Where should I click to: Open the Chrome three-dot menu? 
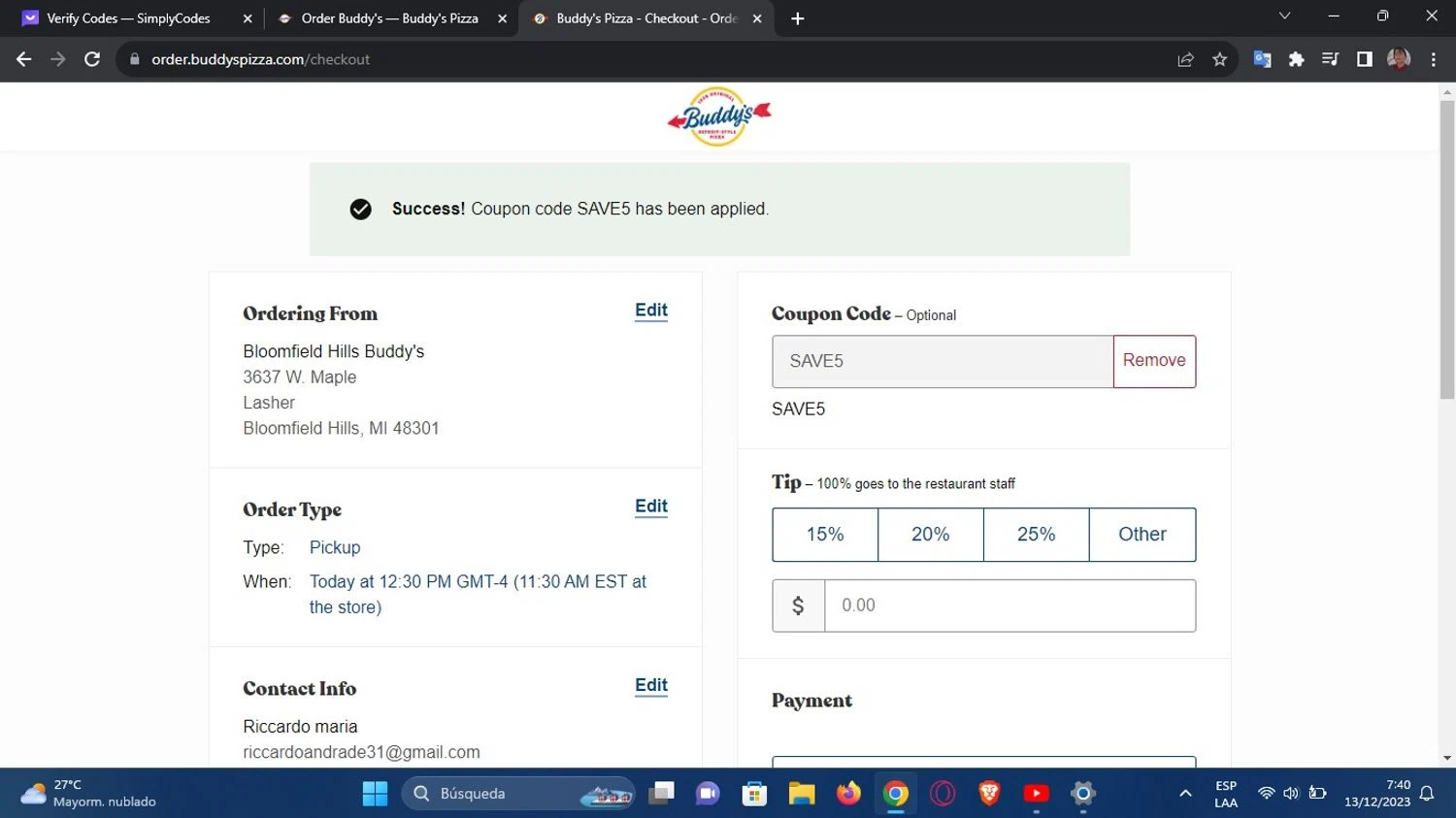(1433, 59)
